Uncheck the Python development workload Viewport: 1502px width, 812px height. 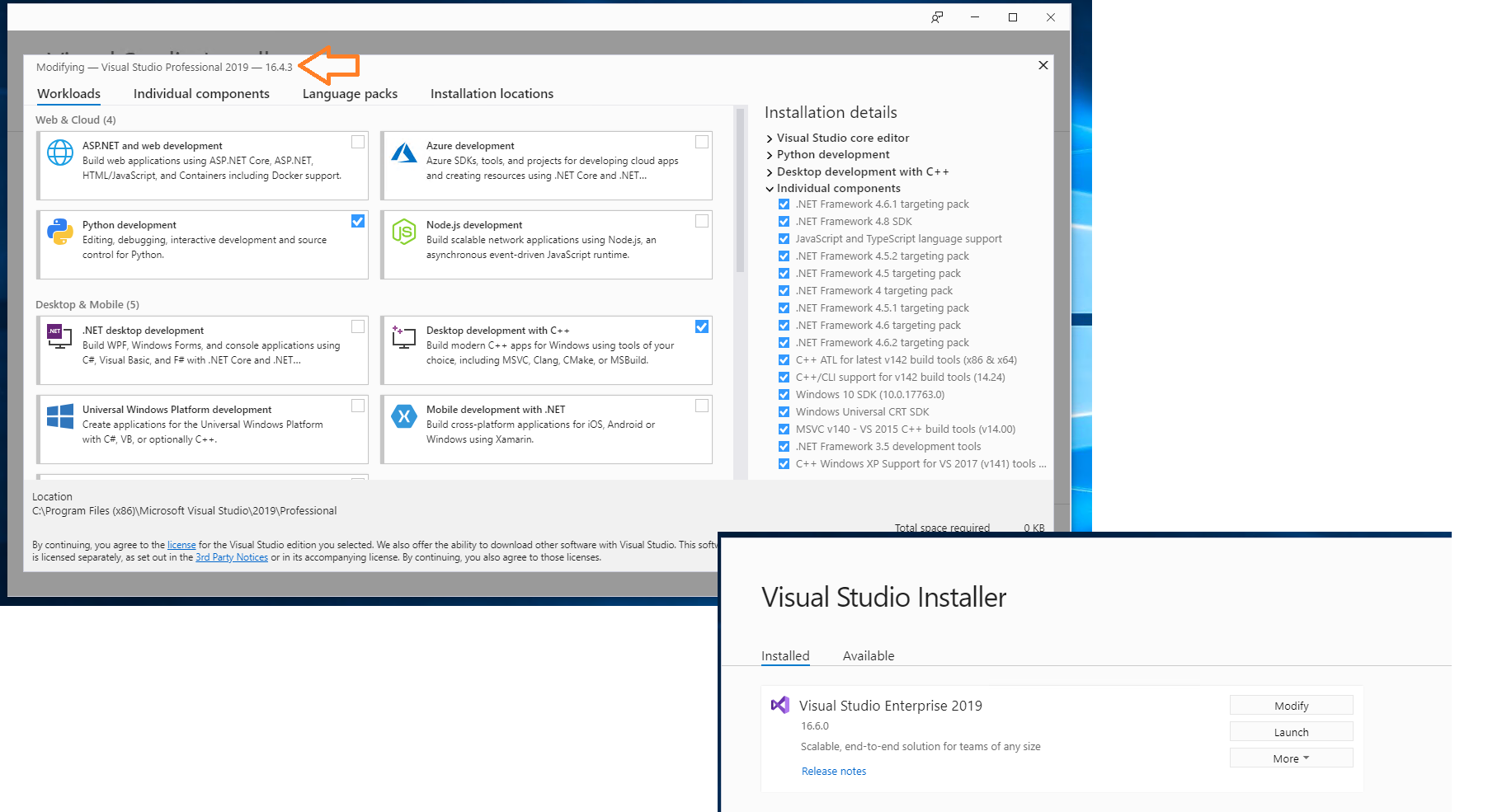pos(358,221)
